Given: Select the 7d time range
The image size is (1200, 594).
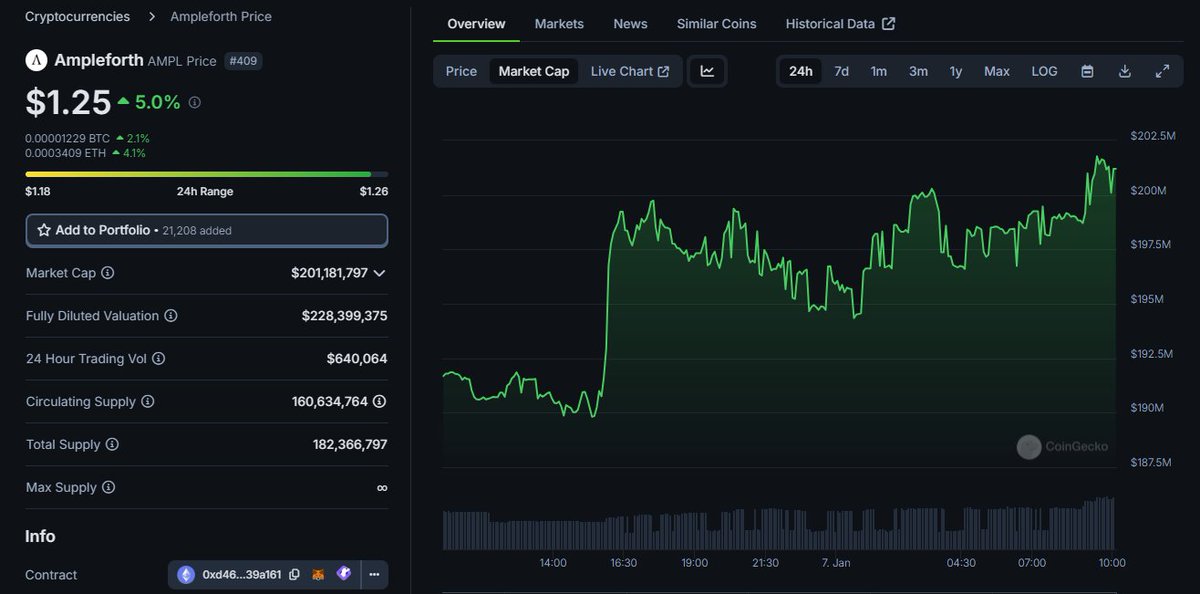Looking at the screenshot, I should [x=842, y=71].
